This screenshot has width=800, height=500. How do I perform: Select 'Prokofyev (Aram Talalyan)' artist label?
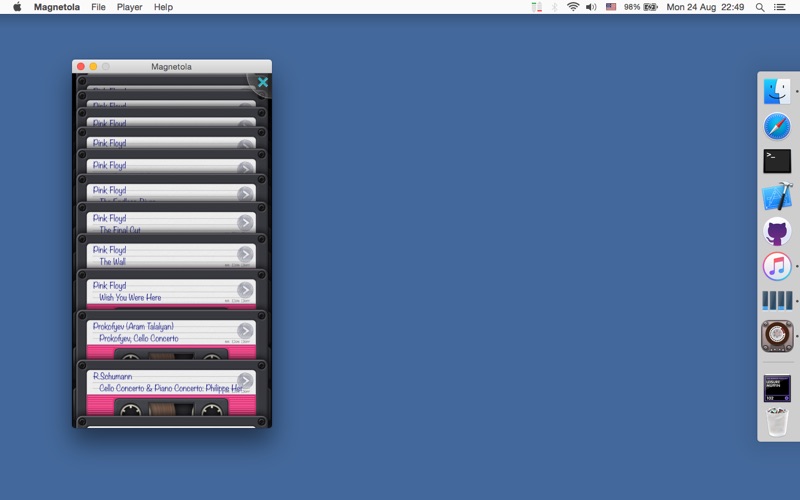(x=133, y=327)
